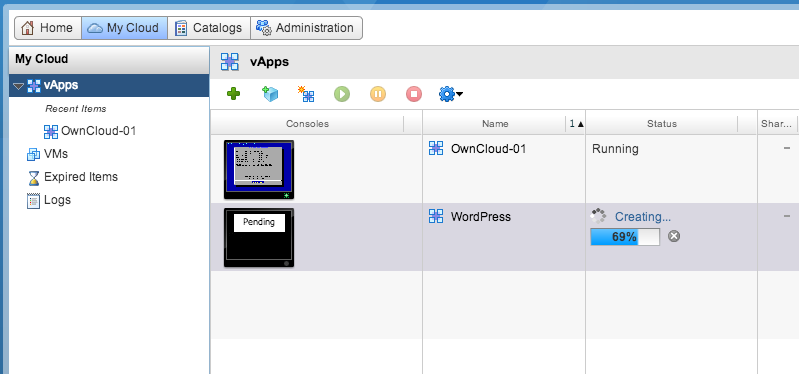799x374 pixels.
Task: Click the Administration users gear icon
Action: [x=264, y=28]
